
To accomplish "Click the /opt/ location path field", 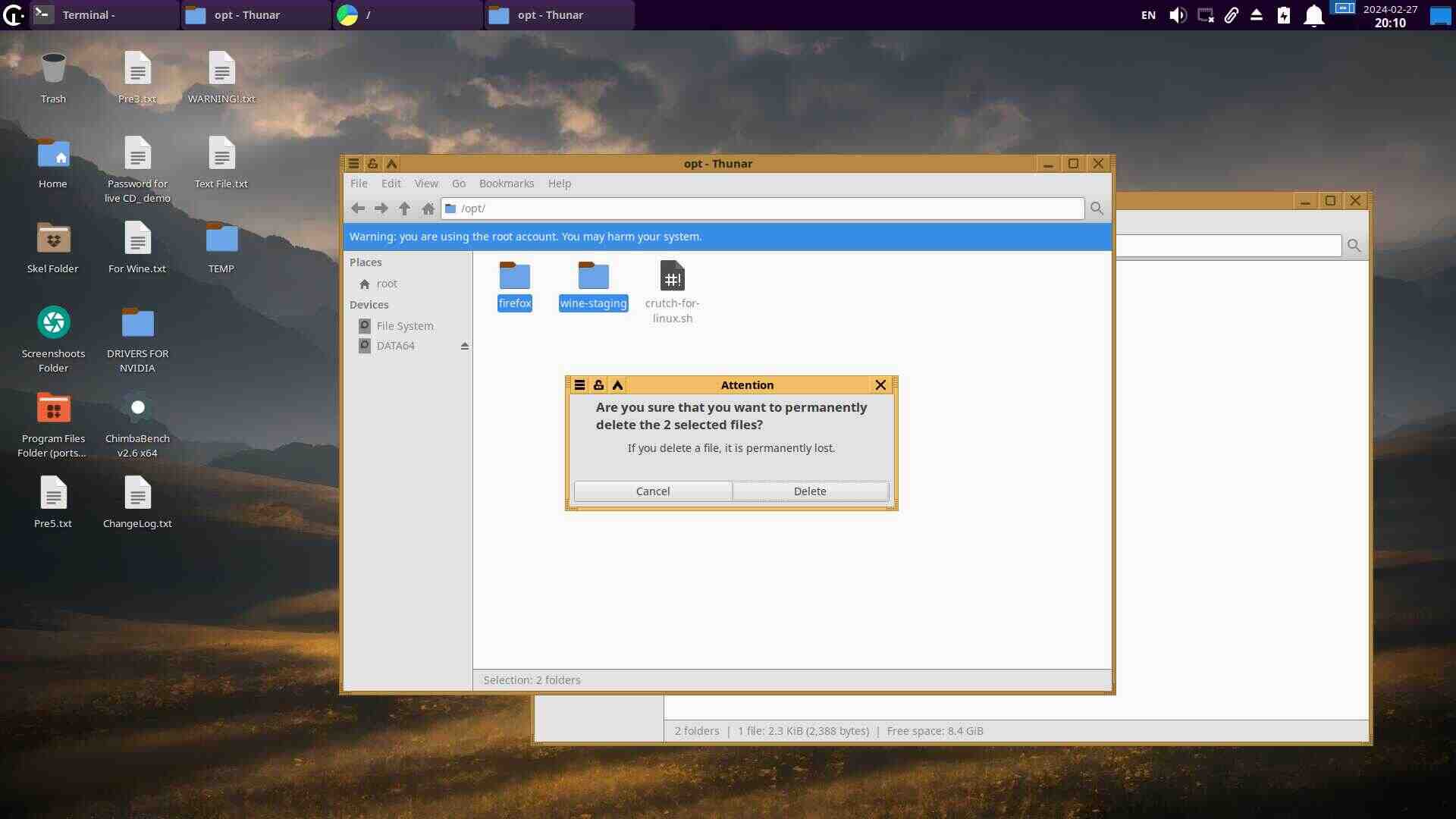I will coord(762,209).
